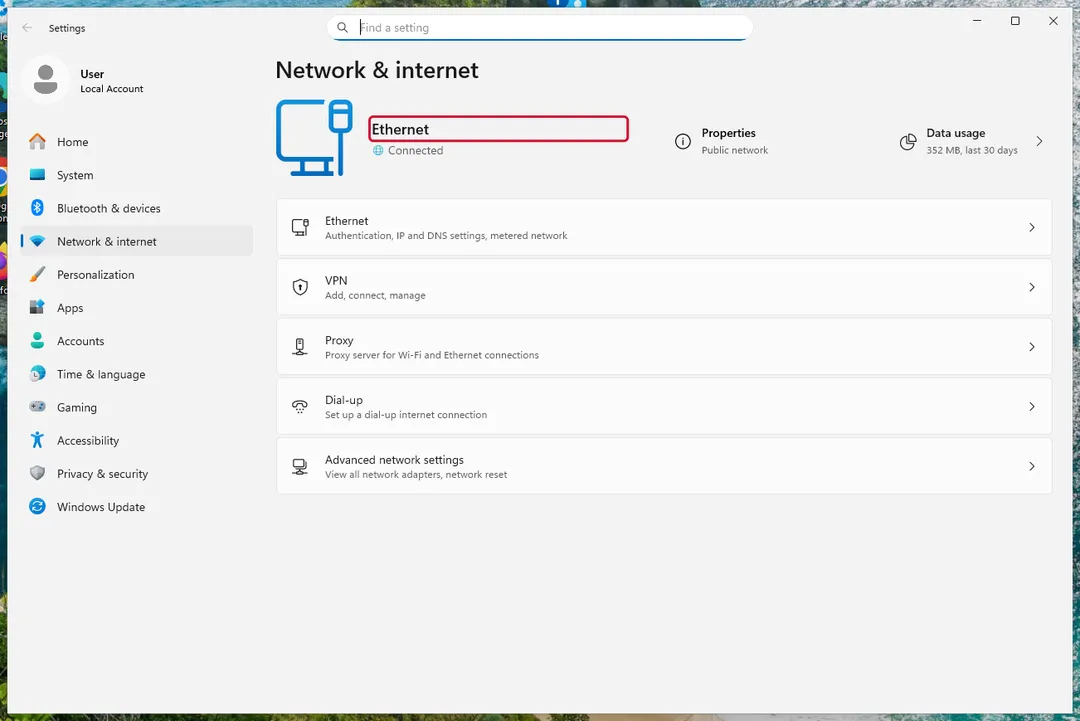1080x721 pixels.
Task: Open the Ethernet settings row
Action: pyautogui.click(x=664, y=227)
